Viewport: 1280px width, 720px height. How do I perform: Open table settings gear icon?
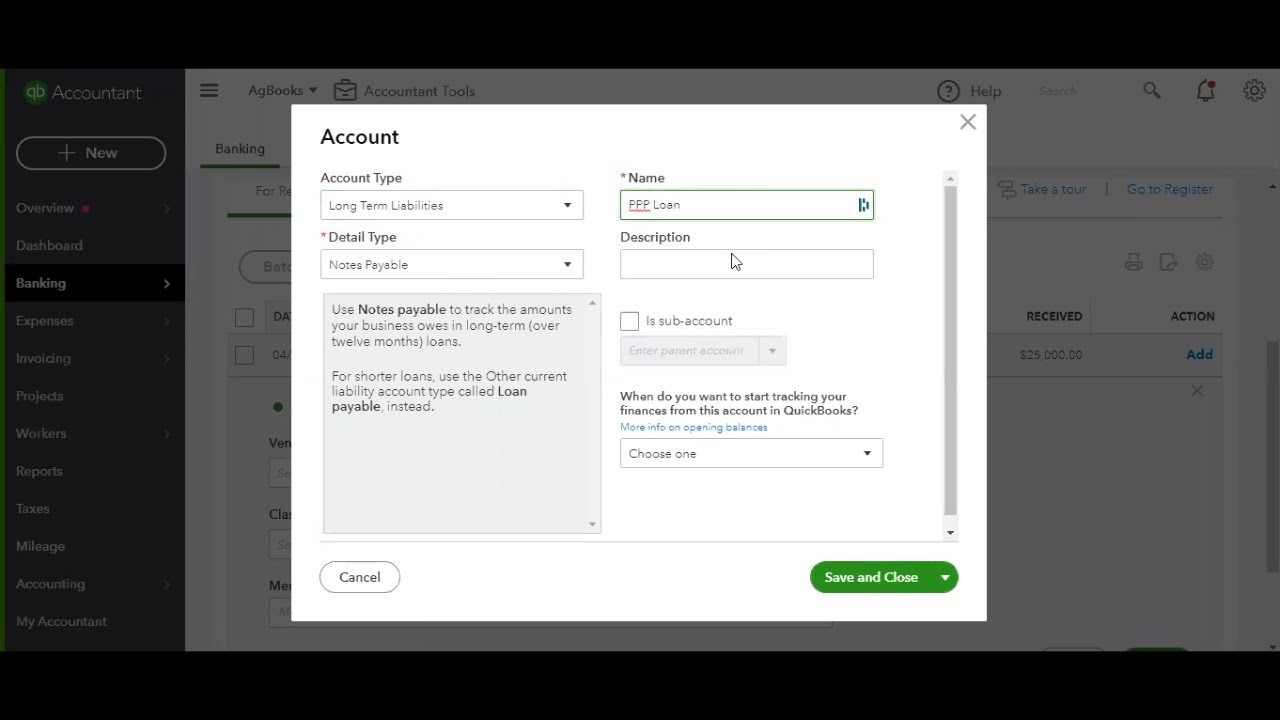[x=1204, y=262]
